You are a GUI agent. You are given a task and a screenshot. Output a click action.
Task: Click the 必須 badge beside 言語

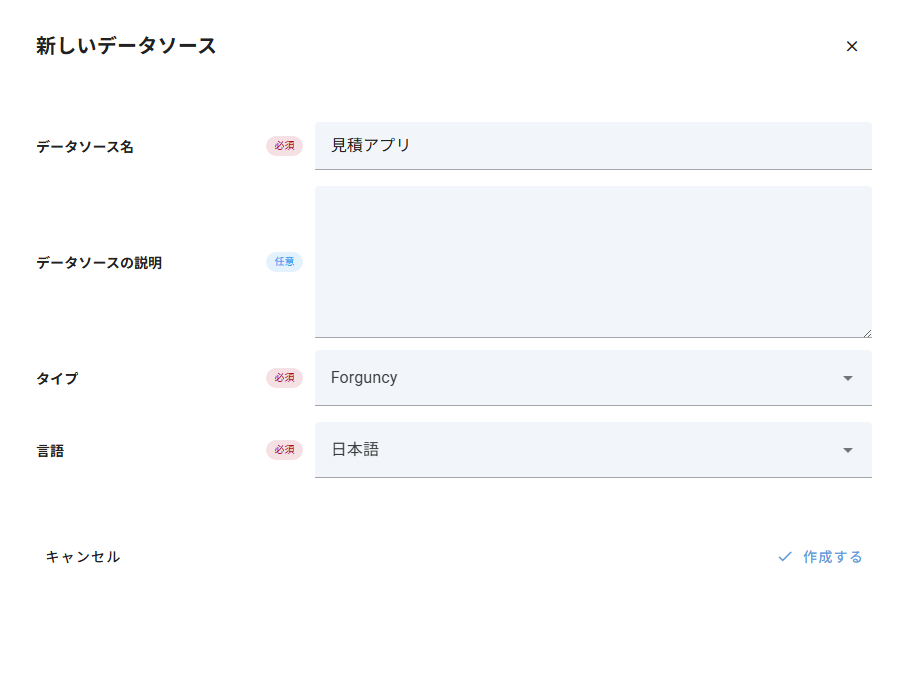pos(284,450)
